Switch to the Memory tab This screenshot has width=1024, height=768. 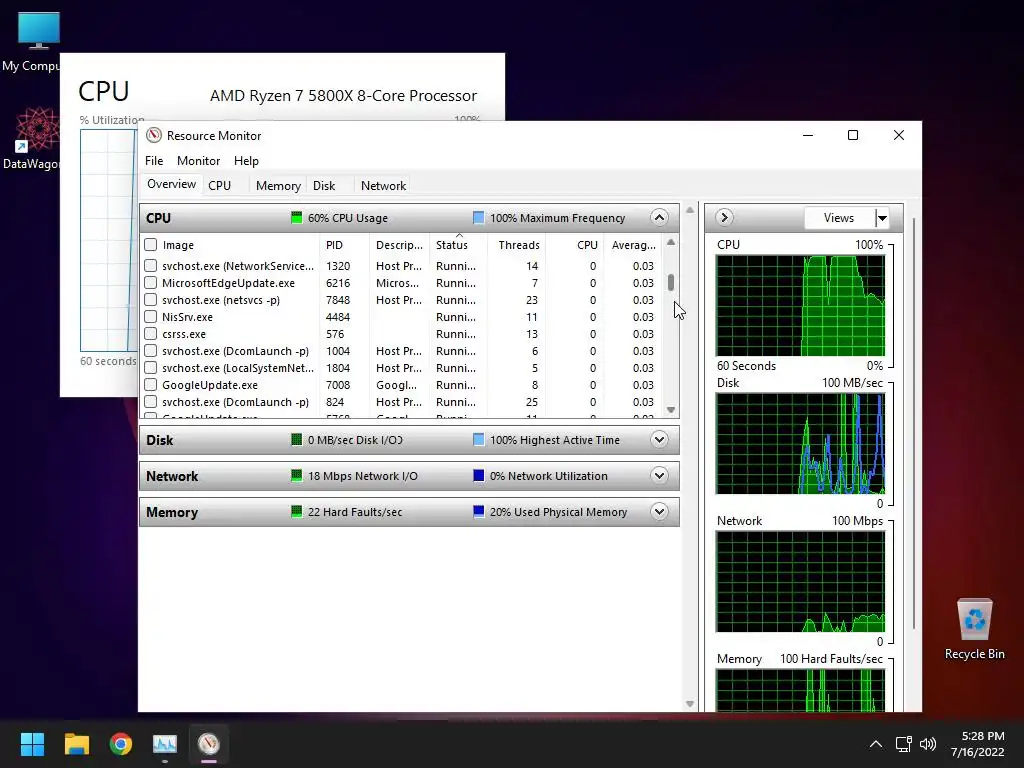(x=278, y=185)
